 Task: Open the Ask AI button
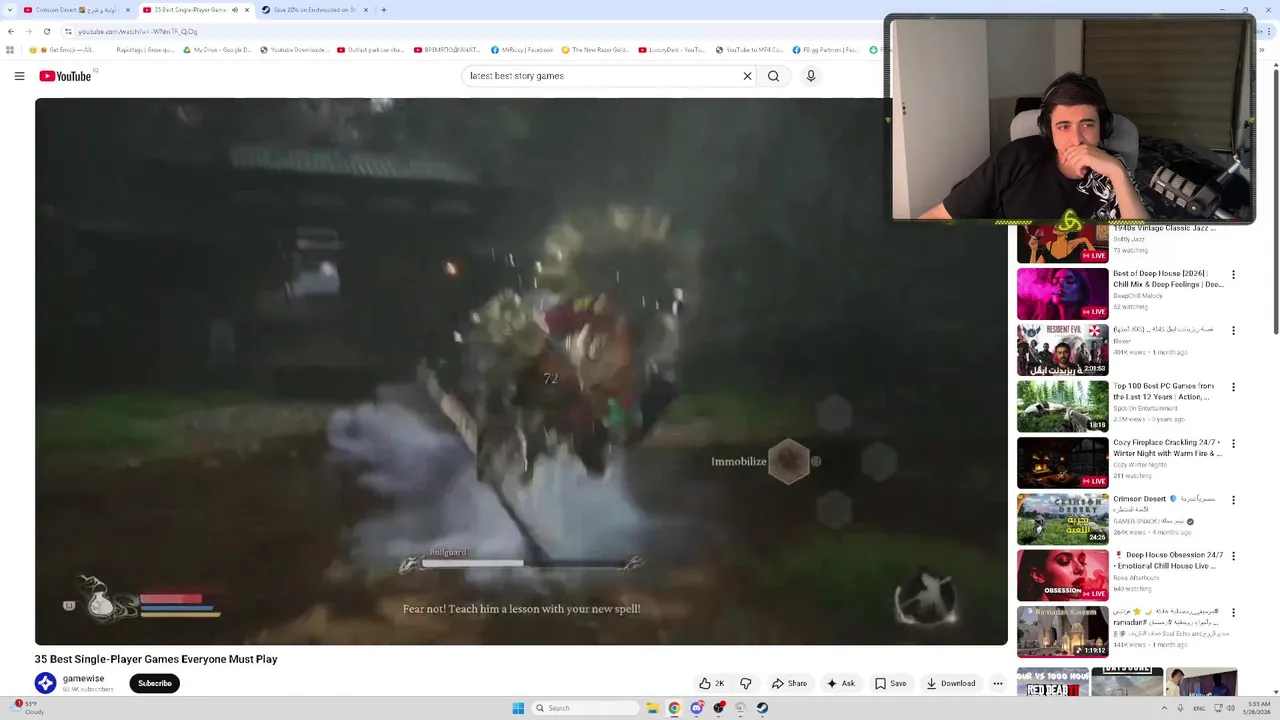click(x=840, y=683)
